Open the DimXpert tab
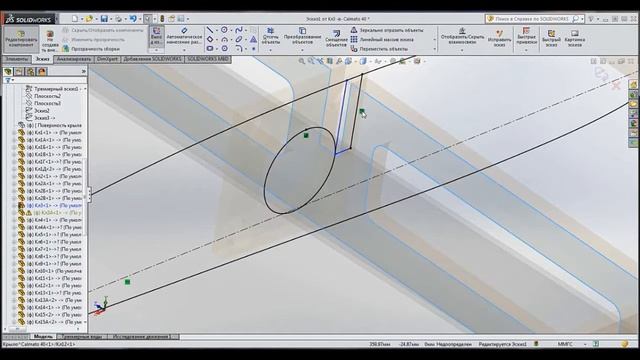Image resolution: width=640 pixels, height=360 pixels. [108, 59]
